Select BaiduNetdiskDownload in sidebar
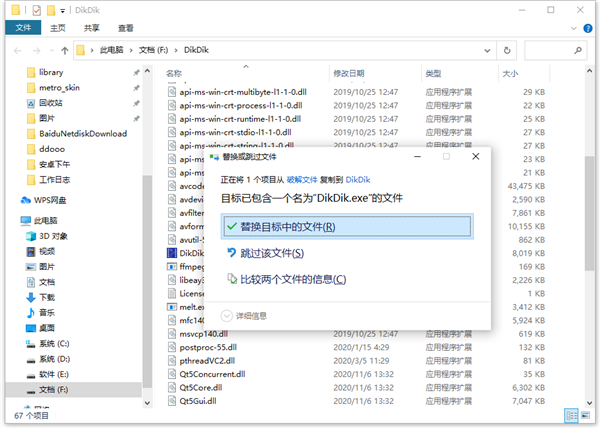 coord(83,133)
